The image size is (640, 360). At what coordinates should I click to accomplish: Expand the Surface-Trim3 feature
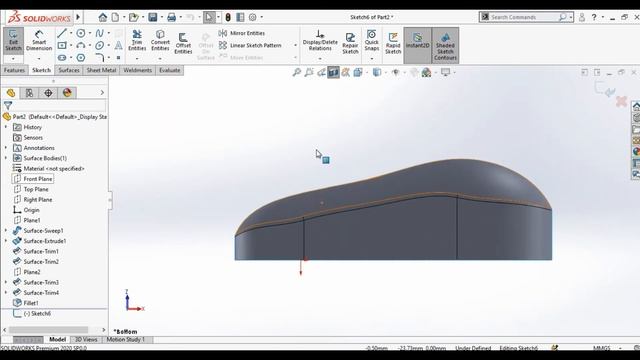pyautogui.click(x=6, y=282)
